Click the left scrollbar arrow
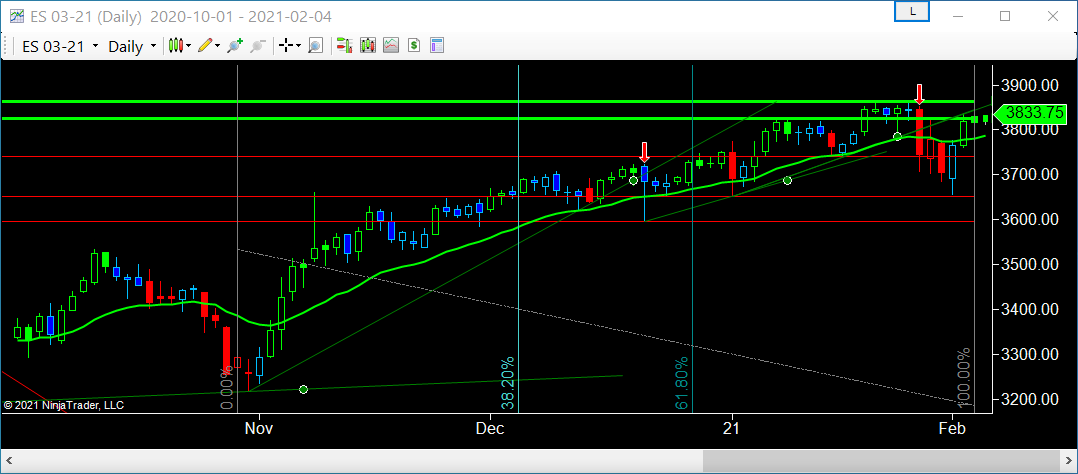The image size is (1078, 474). 10,459
